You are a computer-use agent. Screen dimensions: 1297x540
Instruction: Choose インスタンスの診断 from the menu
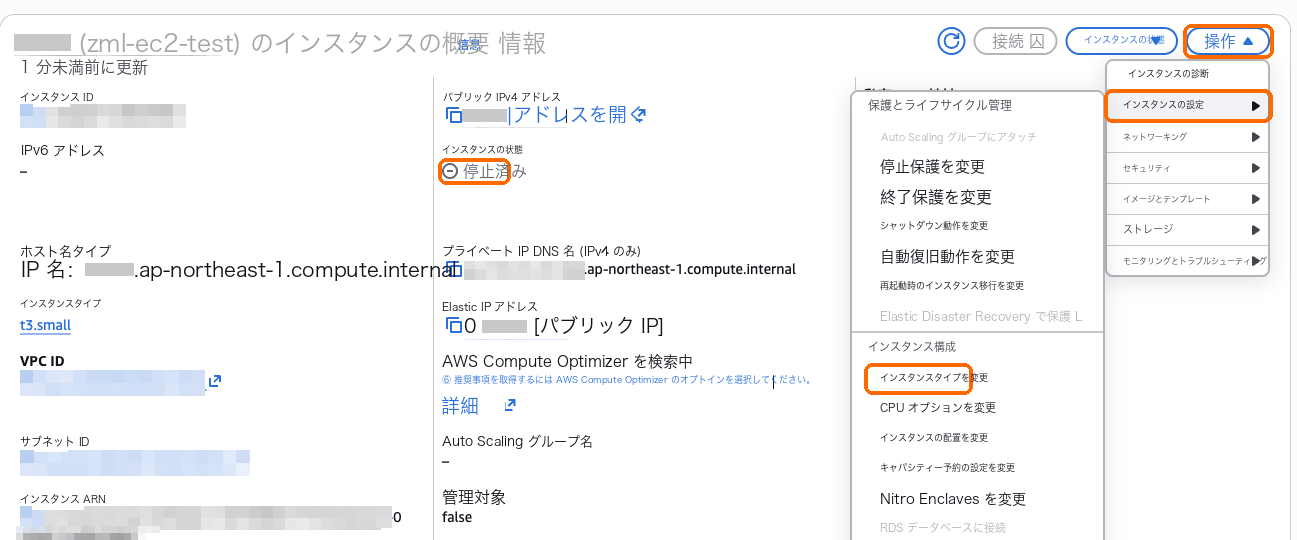point(1187,74)
